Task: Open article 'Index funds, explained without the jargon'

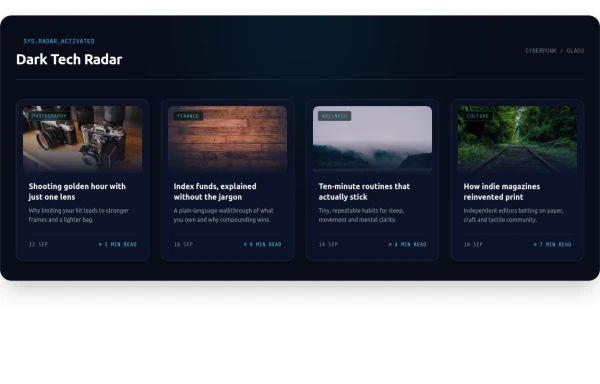Action: pyautogui.click(x=215, y=192)
